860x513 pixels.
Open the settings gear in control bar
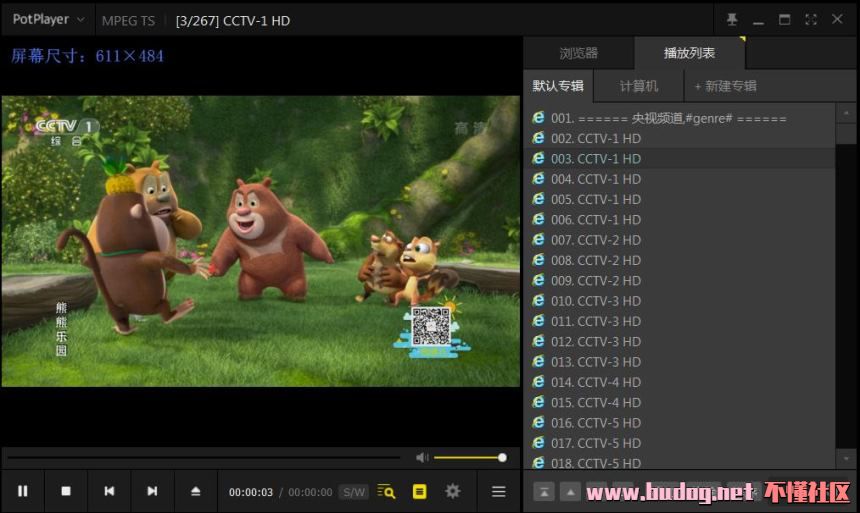pyautogui.click(x=452, y=492)
